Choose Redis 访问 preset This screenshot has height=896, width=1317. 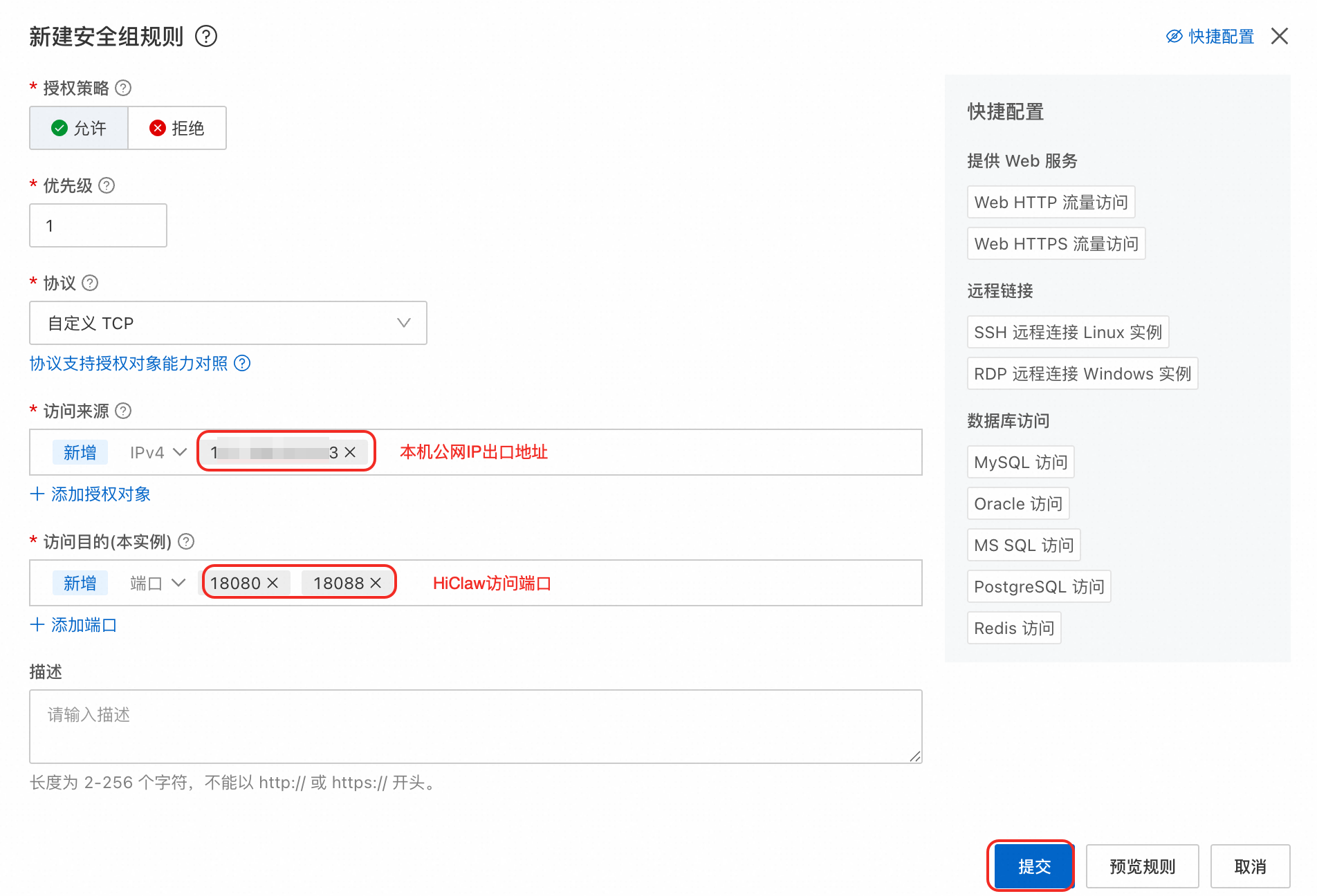pyautogui.click(x=1014, y=628)
